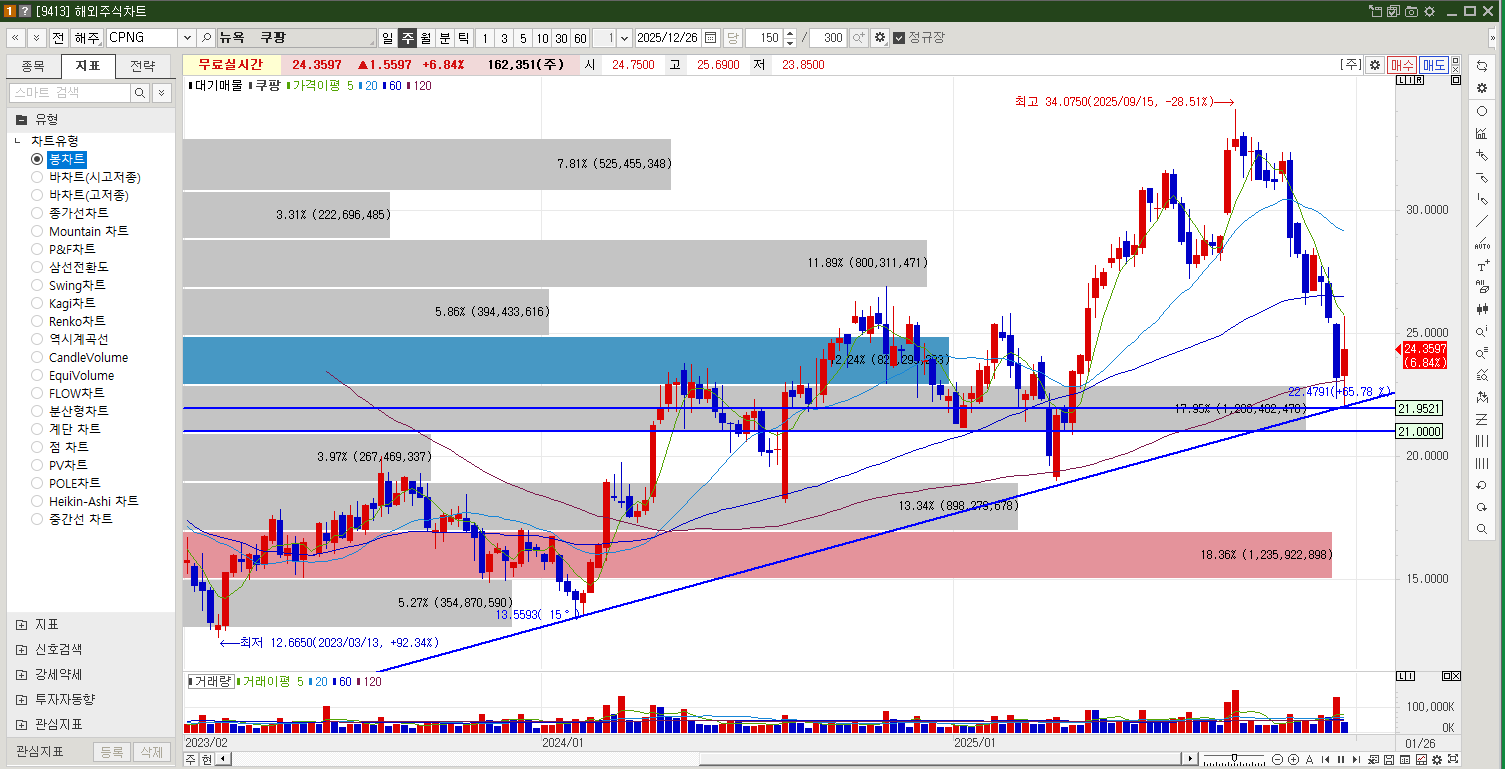Select the straight line drawing tool
This screenshot has height=769, width=1505.
click(1482, 221)
